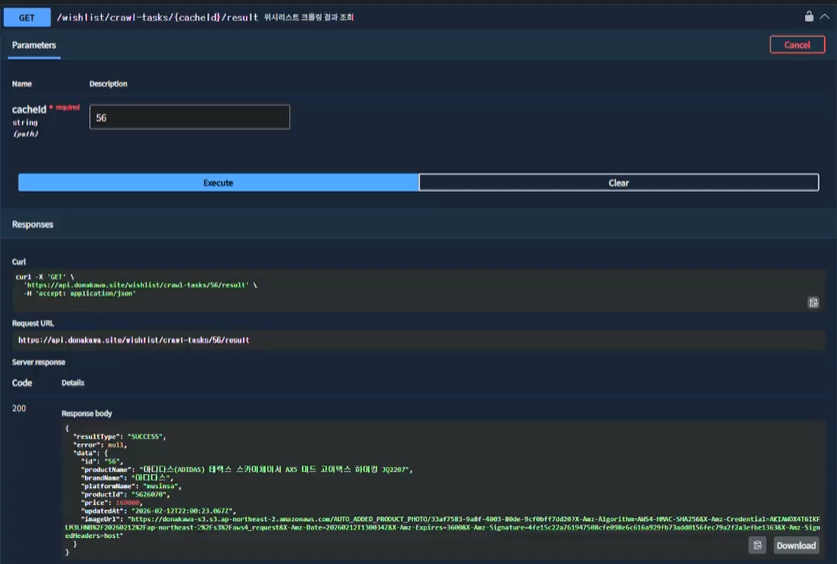Copy response body with clipboard icon
The width and height of the screenshot is (837, 564).
click(757, 545)
